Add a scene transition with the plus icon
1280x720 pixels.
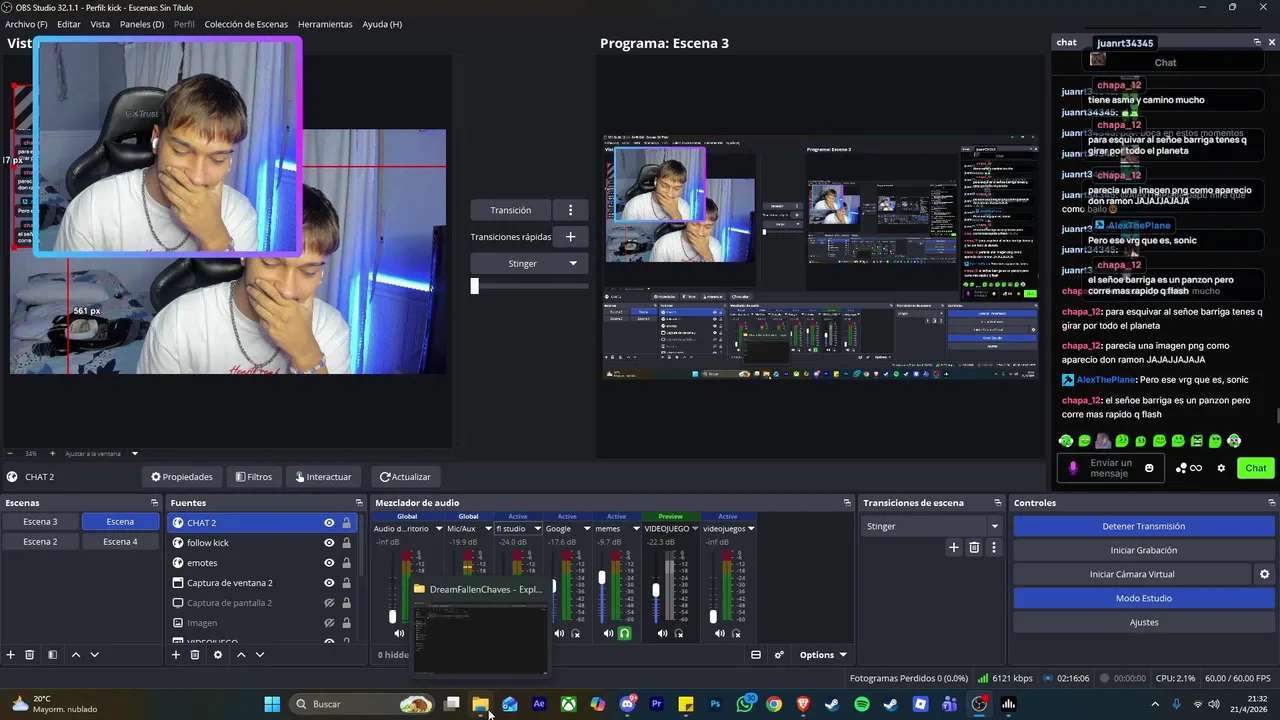(954, 547)
